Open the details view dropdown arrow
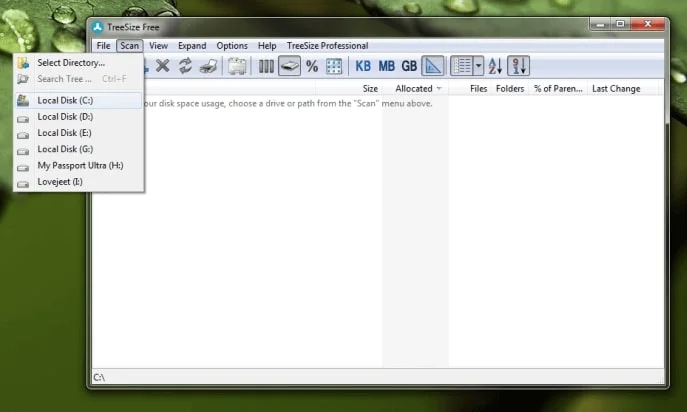Image resolution: width=687 pixels, height=412 pixels. tap(478, 66)
